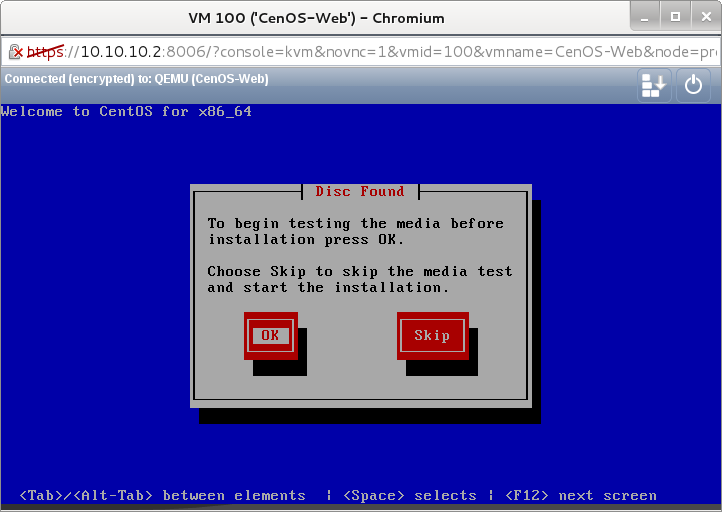Click the window title 'VM 100 ('CenOS-Web') - Chromium'
This screenshot has width=722, height=512.
coord(316,18)
